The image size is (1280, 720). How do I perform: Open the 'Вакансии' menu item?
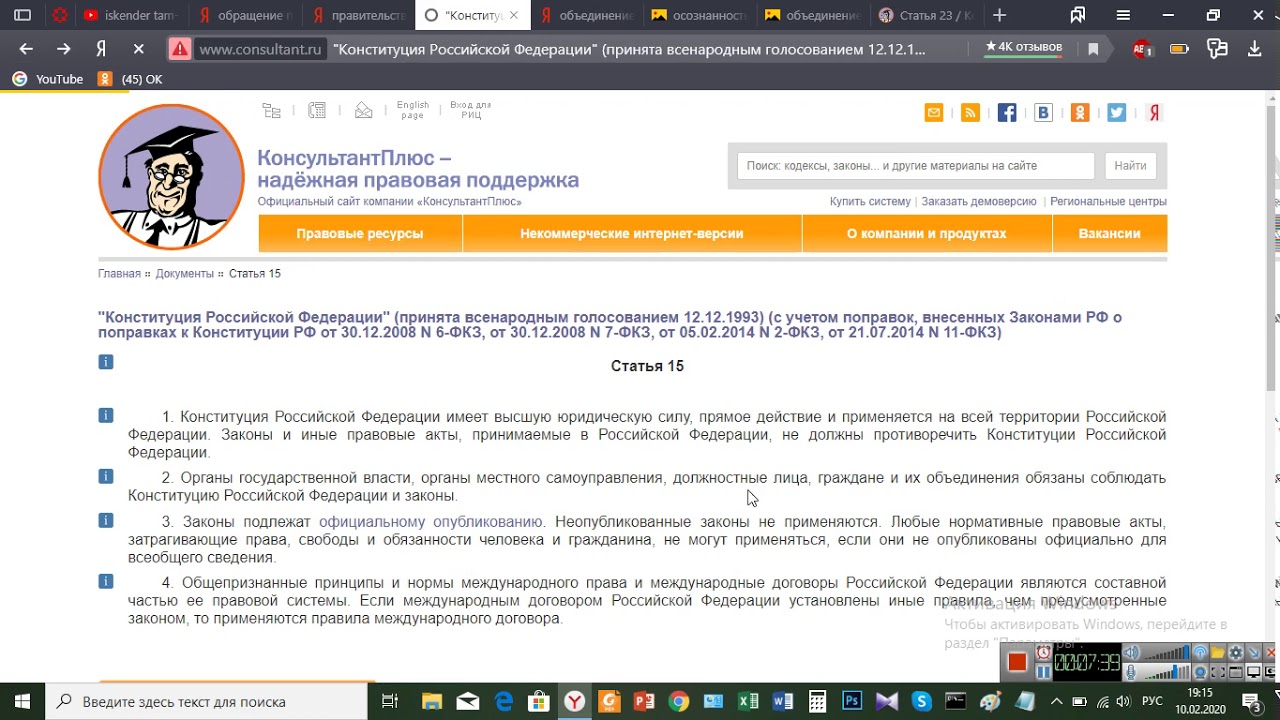point(1110,233)
